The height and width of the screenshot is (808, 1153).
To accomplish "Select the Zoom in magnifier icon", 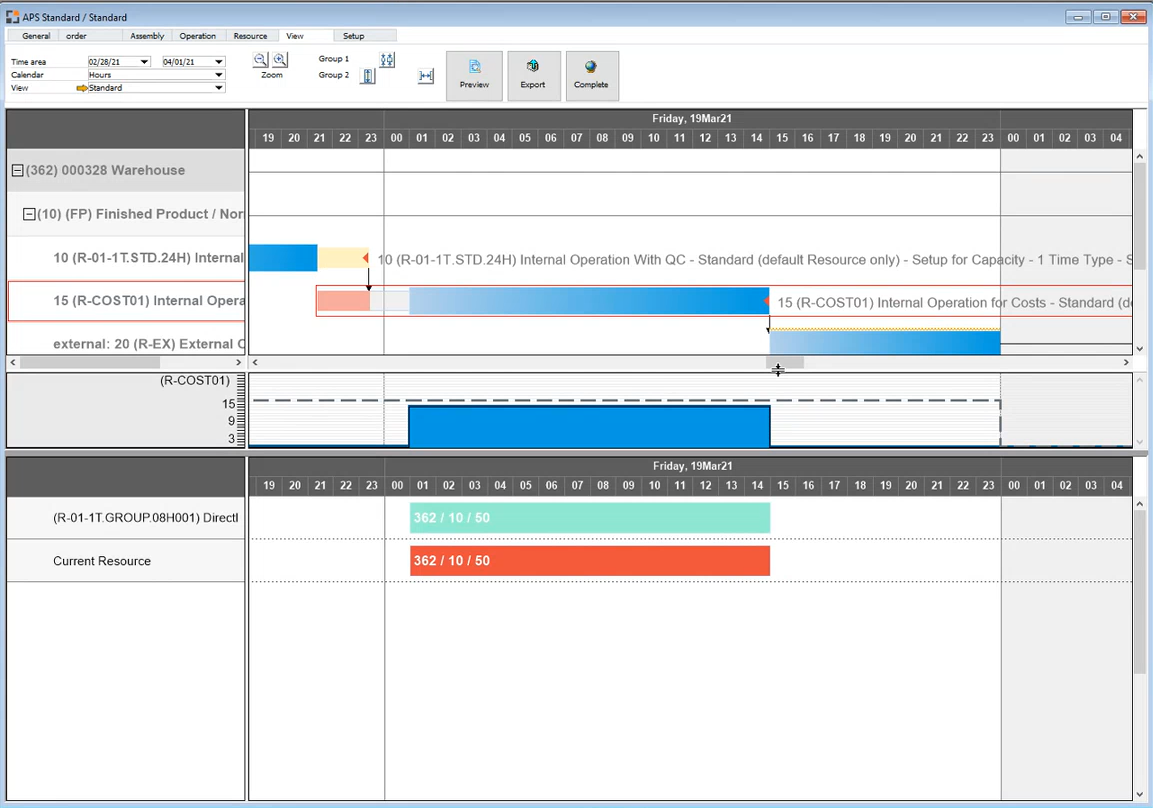I will point(280,59).
